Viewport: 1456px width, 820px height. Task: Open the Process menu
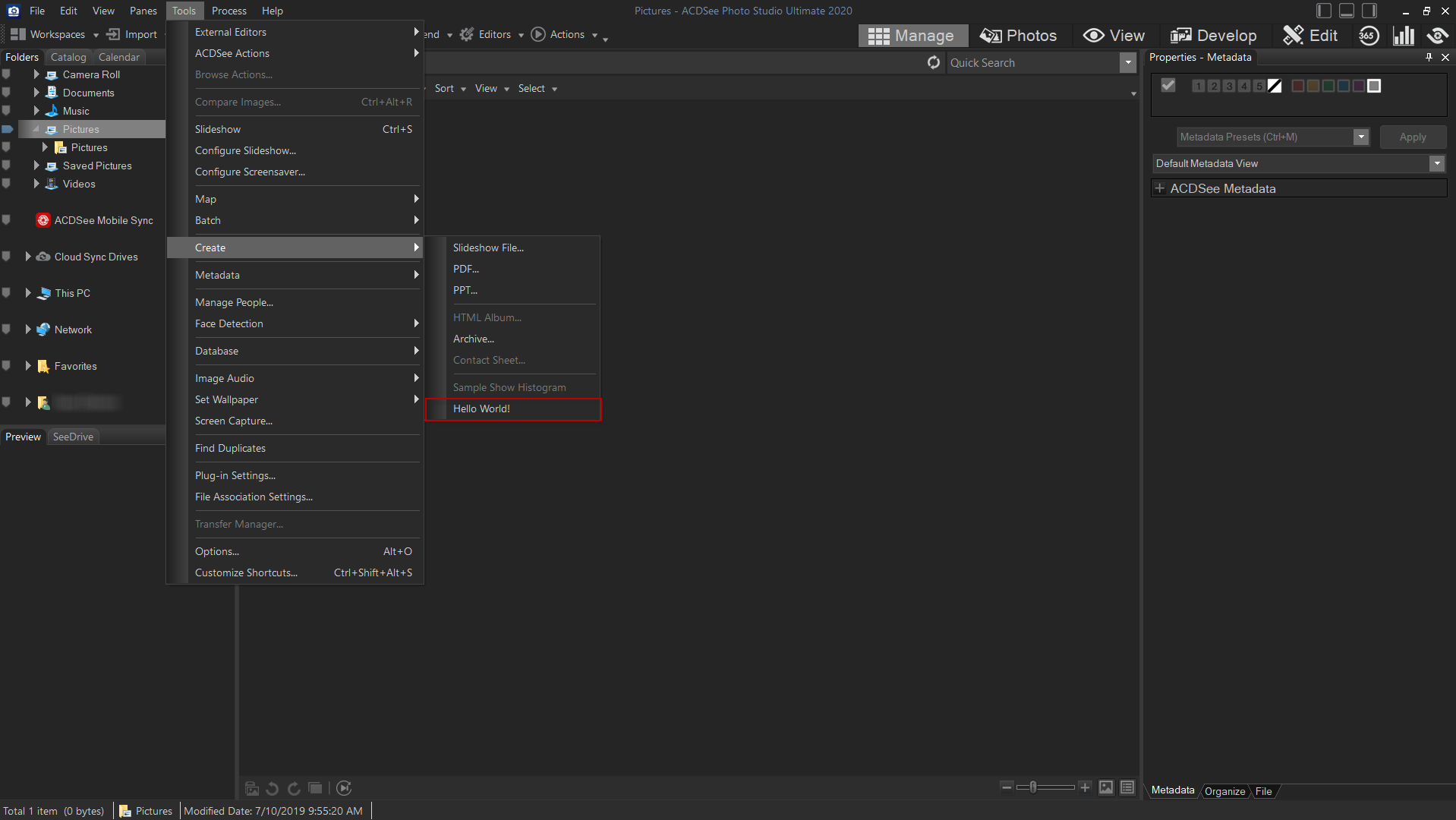(x=229, y=11)
